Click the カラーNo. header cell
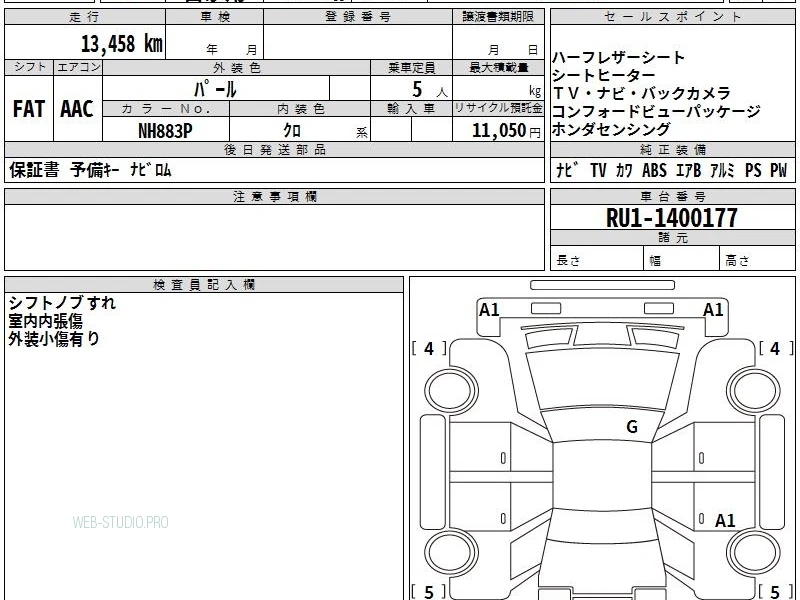Image resolution: width=800 pixels, height=600 pixels. point(166,109)
